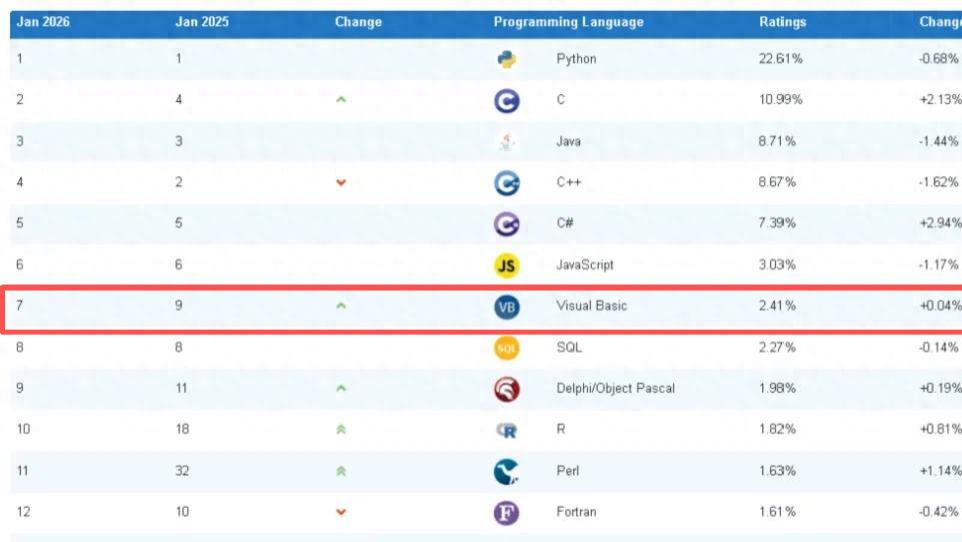Click the 10.99% rating for C
Viewport: 962px width, 542px height.
(x=780, y=99)
